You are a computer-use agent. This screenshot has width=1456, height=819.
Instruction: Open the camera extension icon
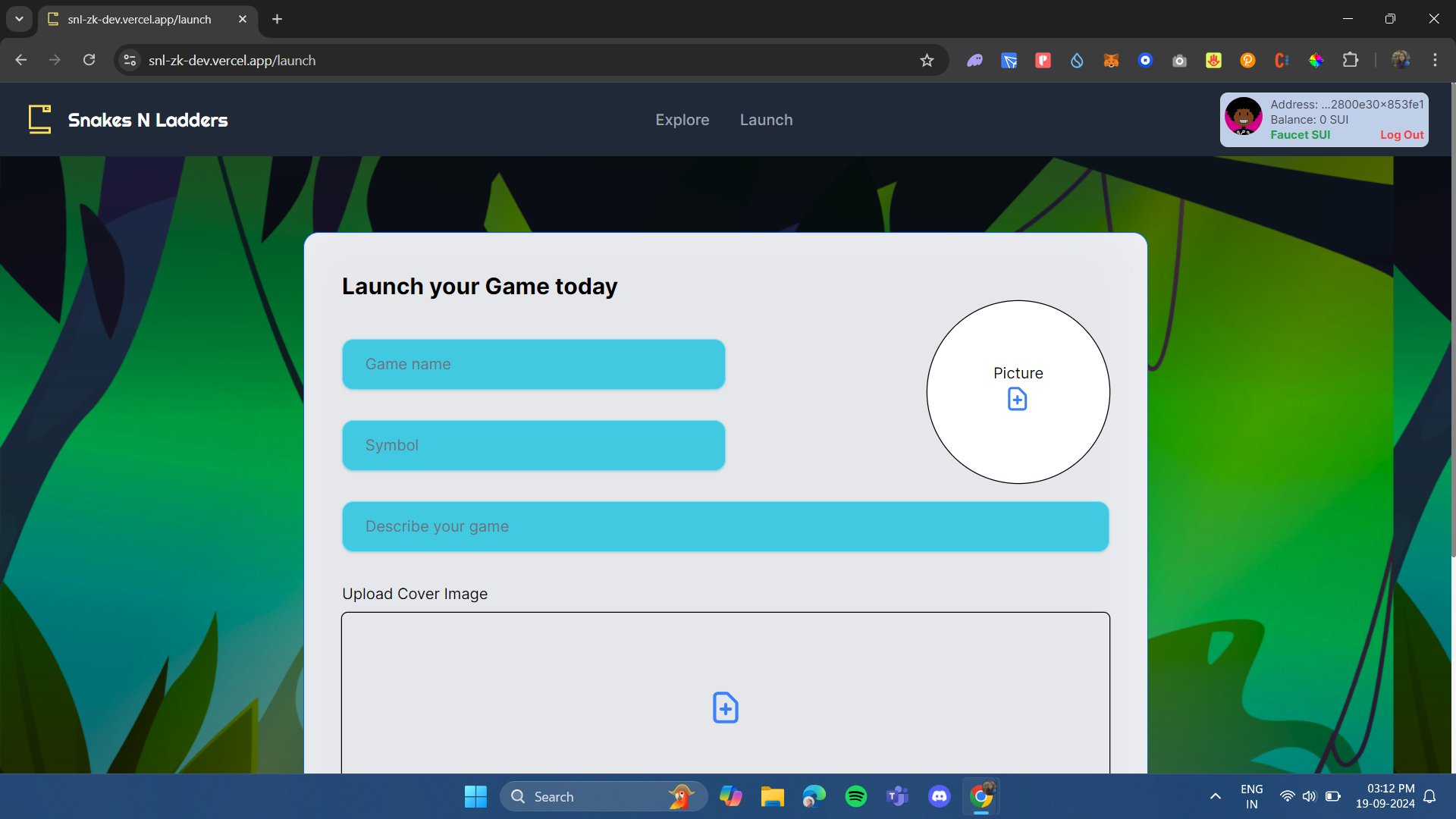[x=1178, y=60]
